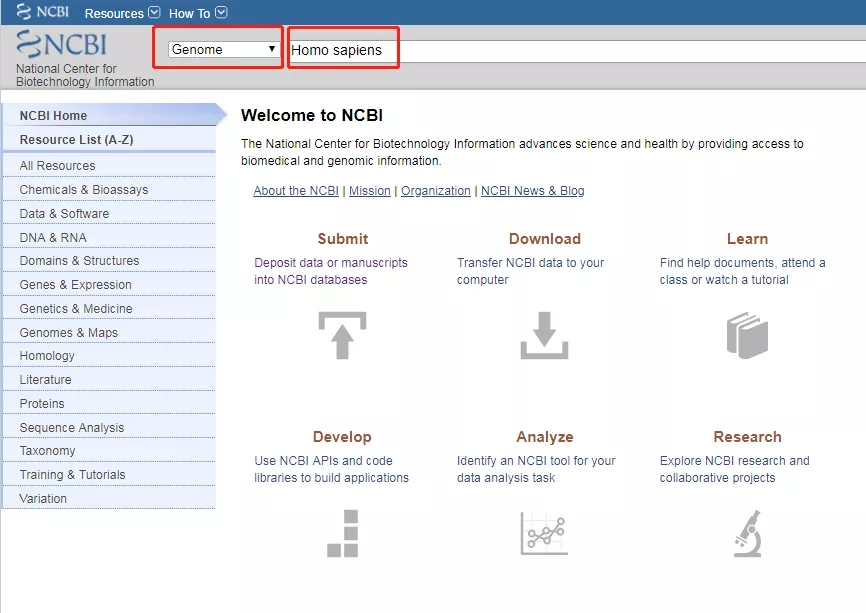This screenshot has height=613, width=866.
Task: Click the Welcome to NCBI heading
Action: 312,115
